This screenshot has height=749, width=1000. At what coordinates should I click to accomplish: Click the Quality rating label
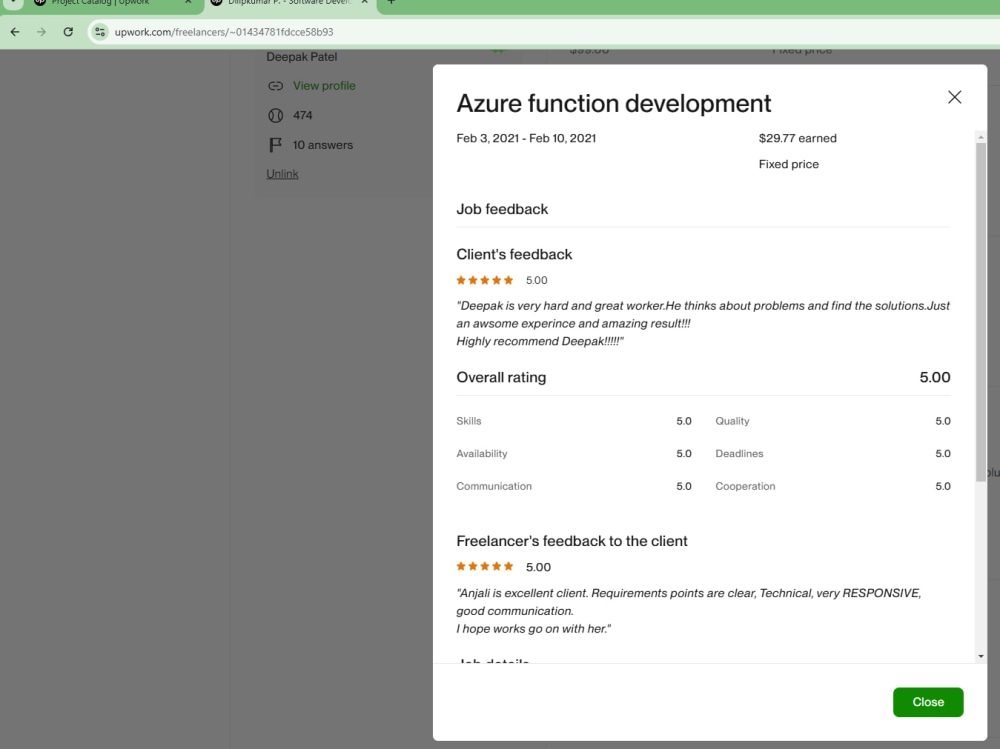pyautogui.click(x=732, y=421)
